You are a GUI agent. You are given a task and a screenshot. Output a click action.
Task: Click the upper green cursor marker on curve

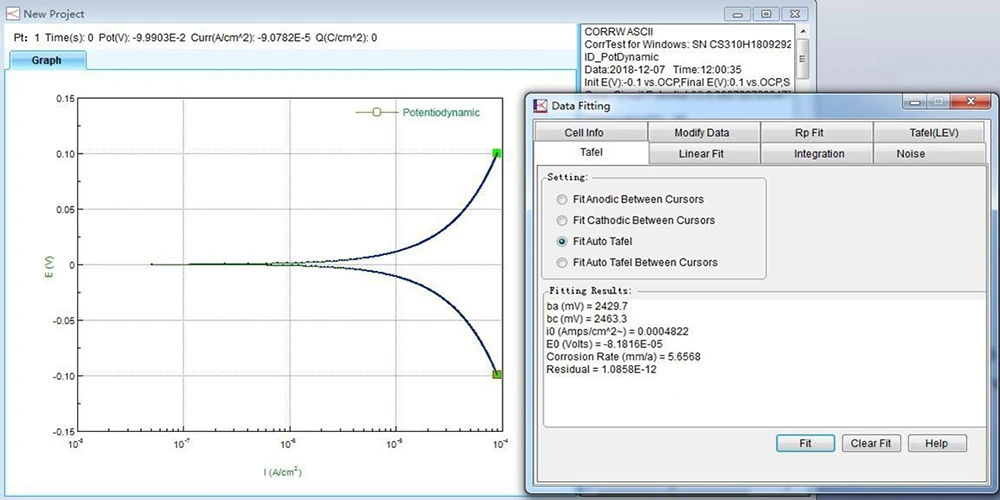point(496,153)
